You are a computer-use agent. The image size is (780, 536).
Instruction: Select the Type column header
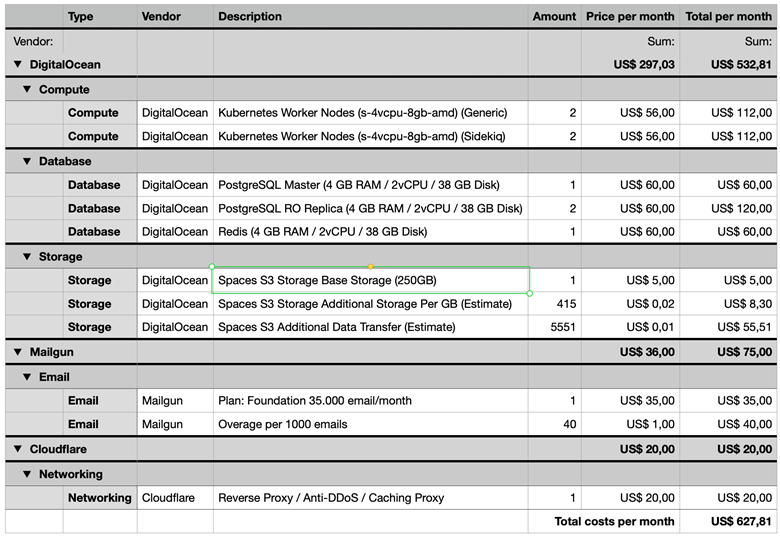click(100, 16)
